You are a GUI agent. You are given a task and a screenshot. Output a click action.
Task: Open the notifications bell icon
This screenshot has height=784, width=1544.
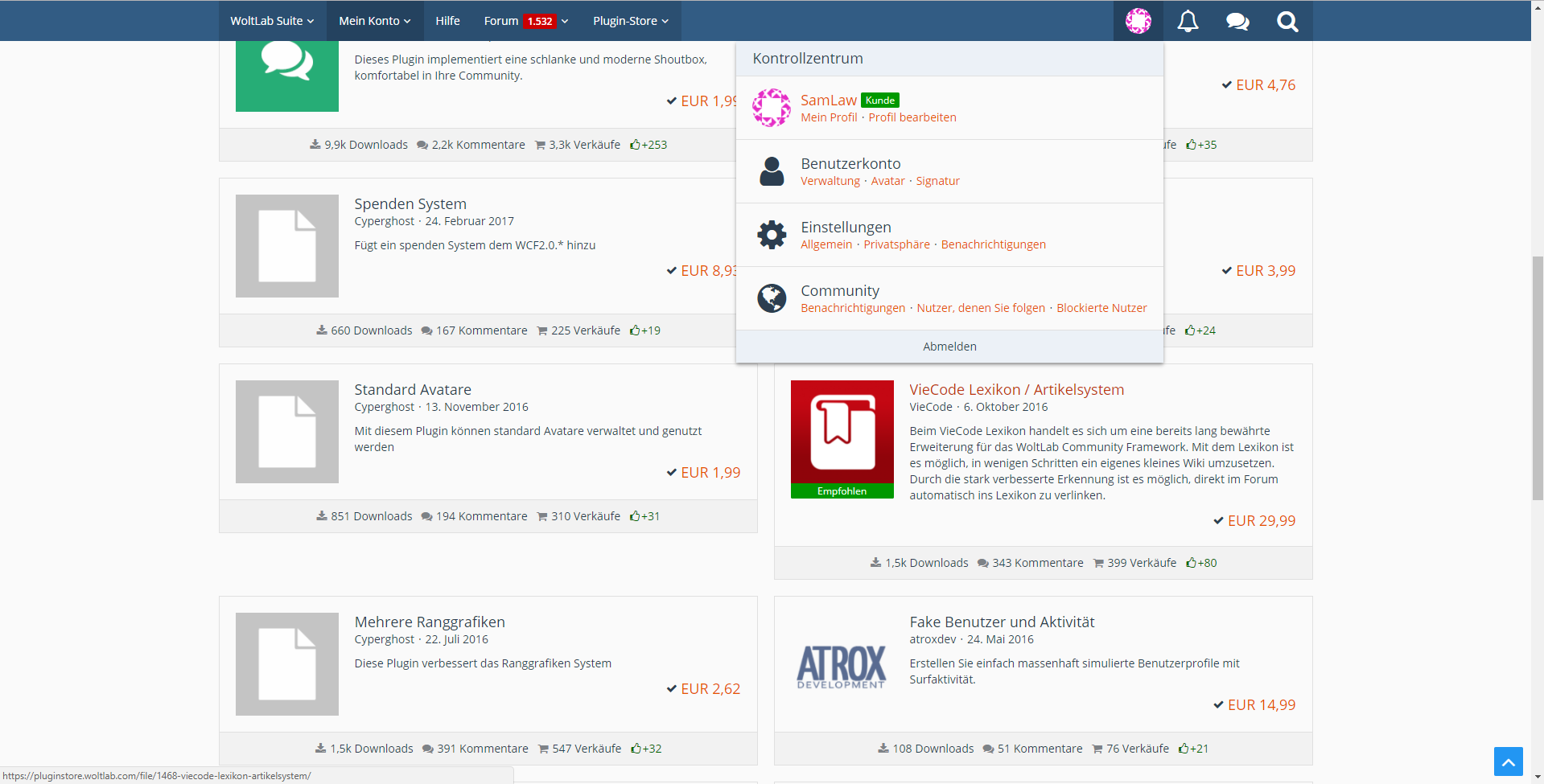coord(1188,22)
